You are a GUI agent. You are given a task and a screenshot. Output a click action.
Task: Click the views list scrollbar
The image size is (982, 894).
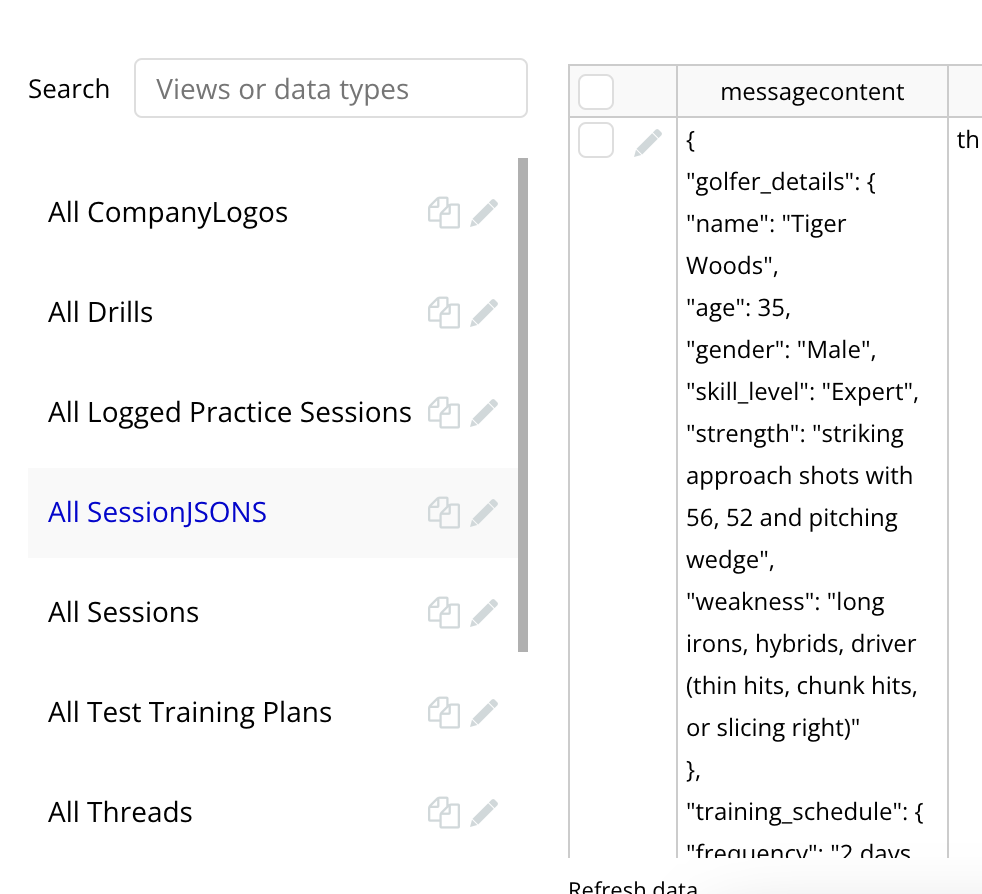(523, 405)
